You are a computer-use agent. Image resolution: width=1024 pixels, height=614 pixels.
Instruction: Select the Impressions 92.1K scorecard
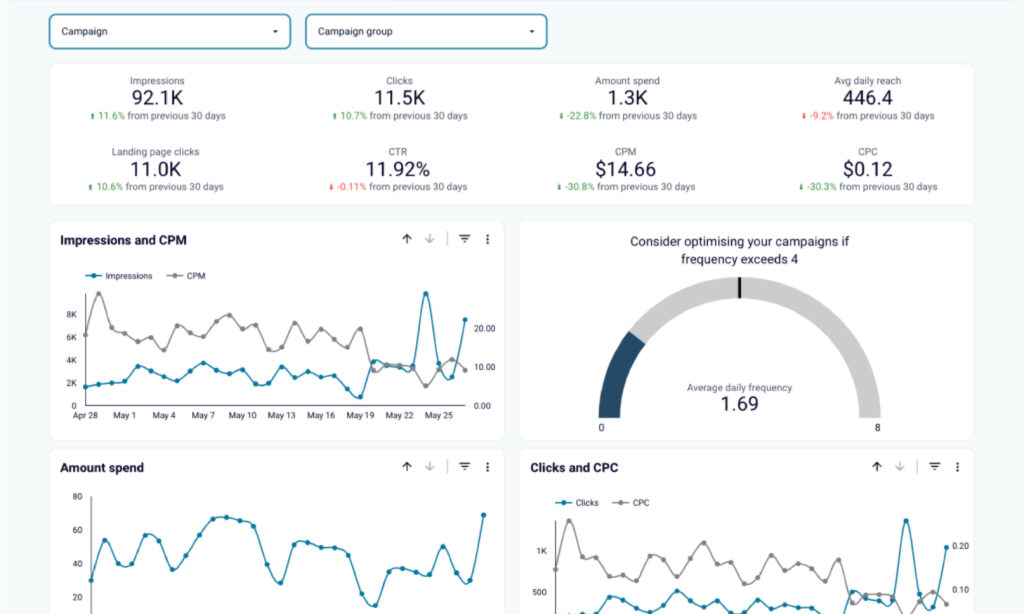tap(157, 98)
